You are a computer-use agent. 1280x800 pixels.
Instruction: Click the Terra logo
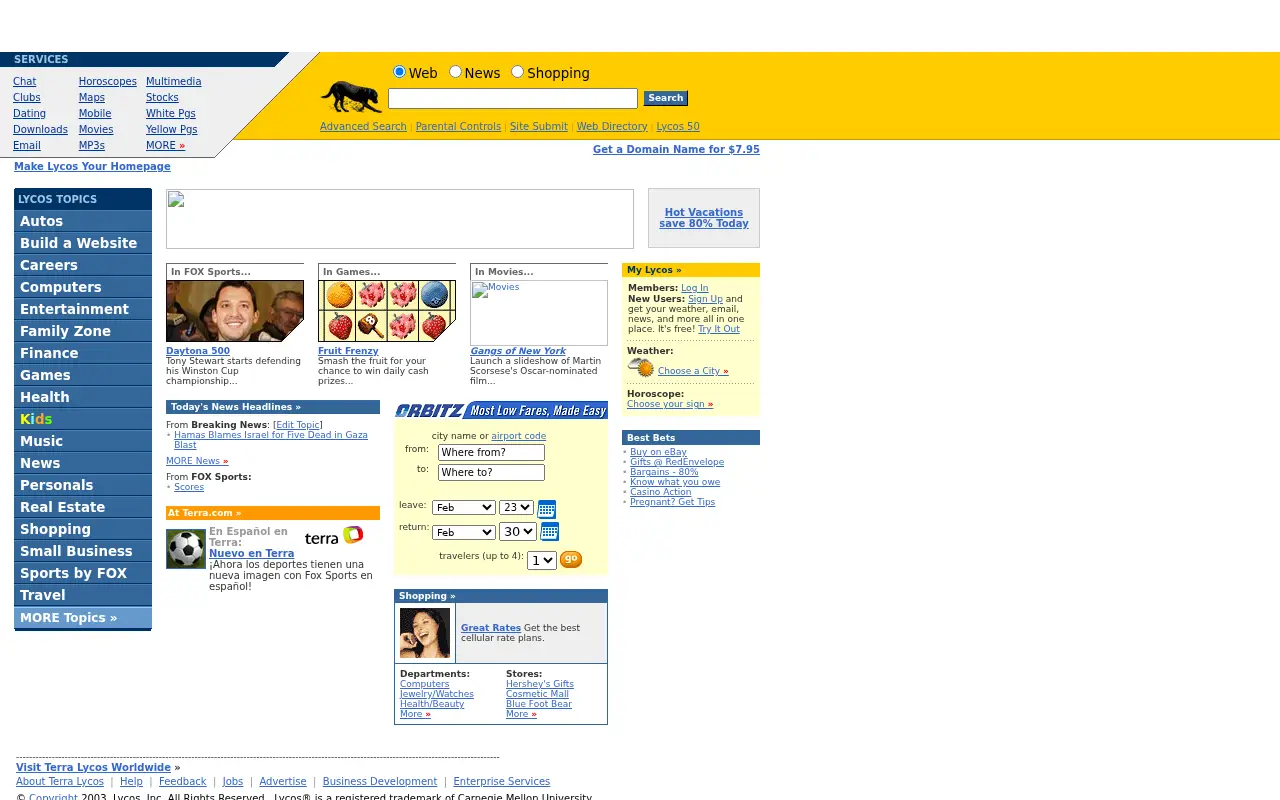(x=334, y=536)
